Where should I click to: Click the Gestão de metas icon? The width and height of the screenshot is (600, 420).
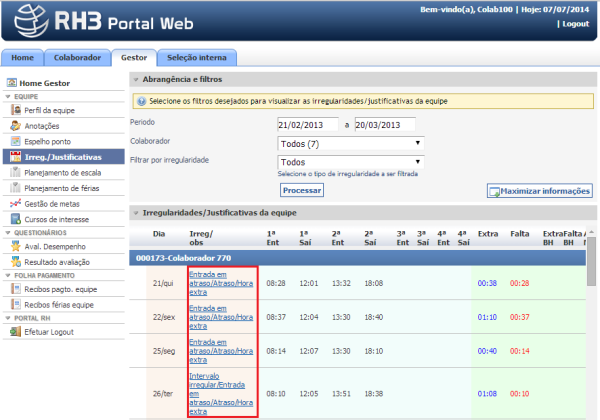16,203
